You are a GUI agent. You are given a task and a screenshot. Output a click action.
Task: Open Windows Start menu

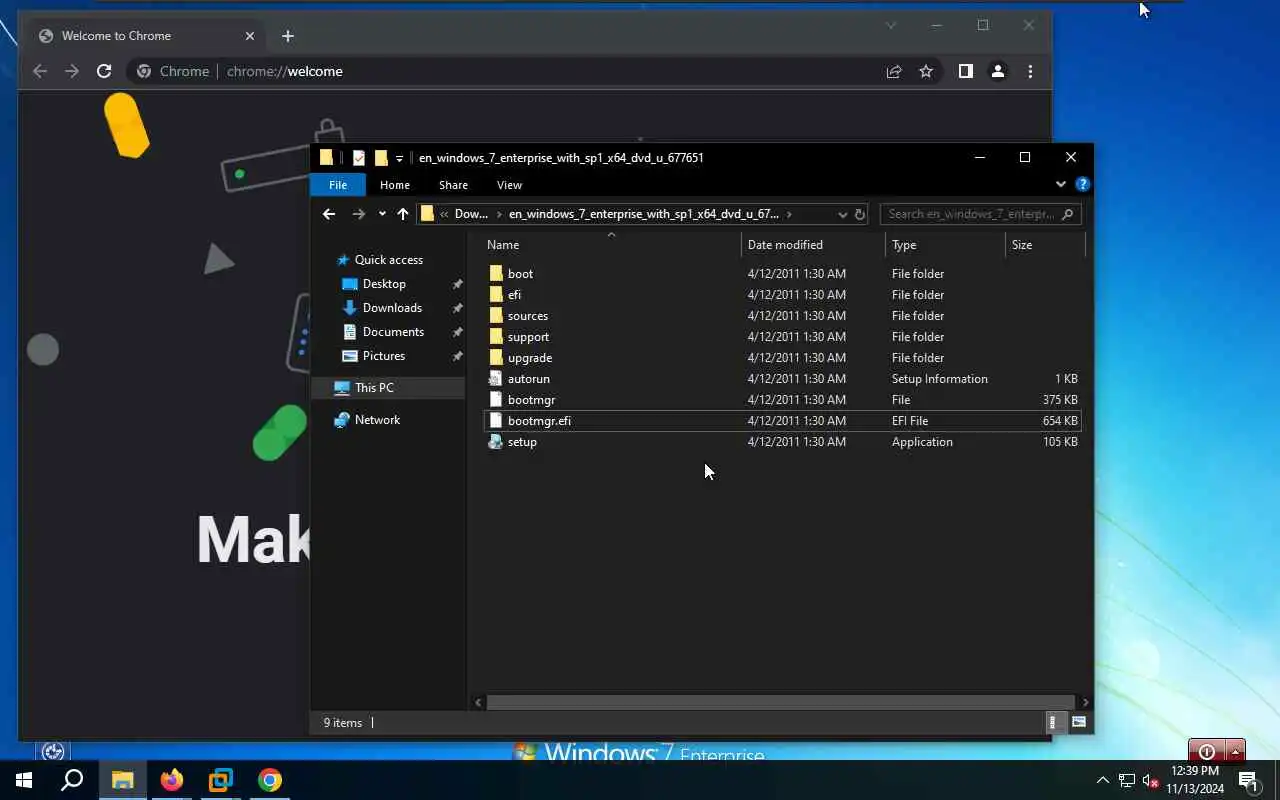pyautogui.click(x=24, y=780)
